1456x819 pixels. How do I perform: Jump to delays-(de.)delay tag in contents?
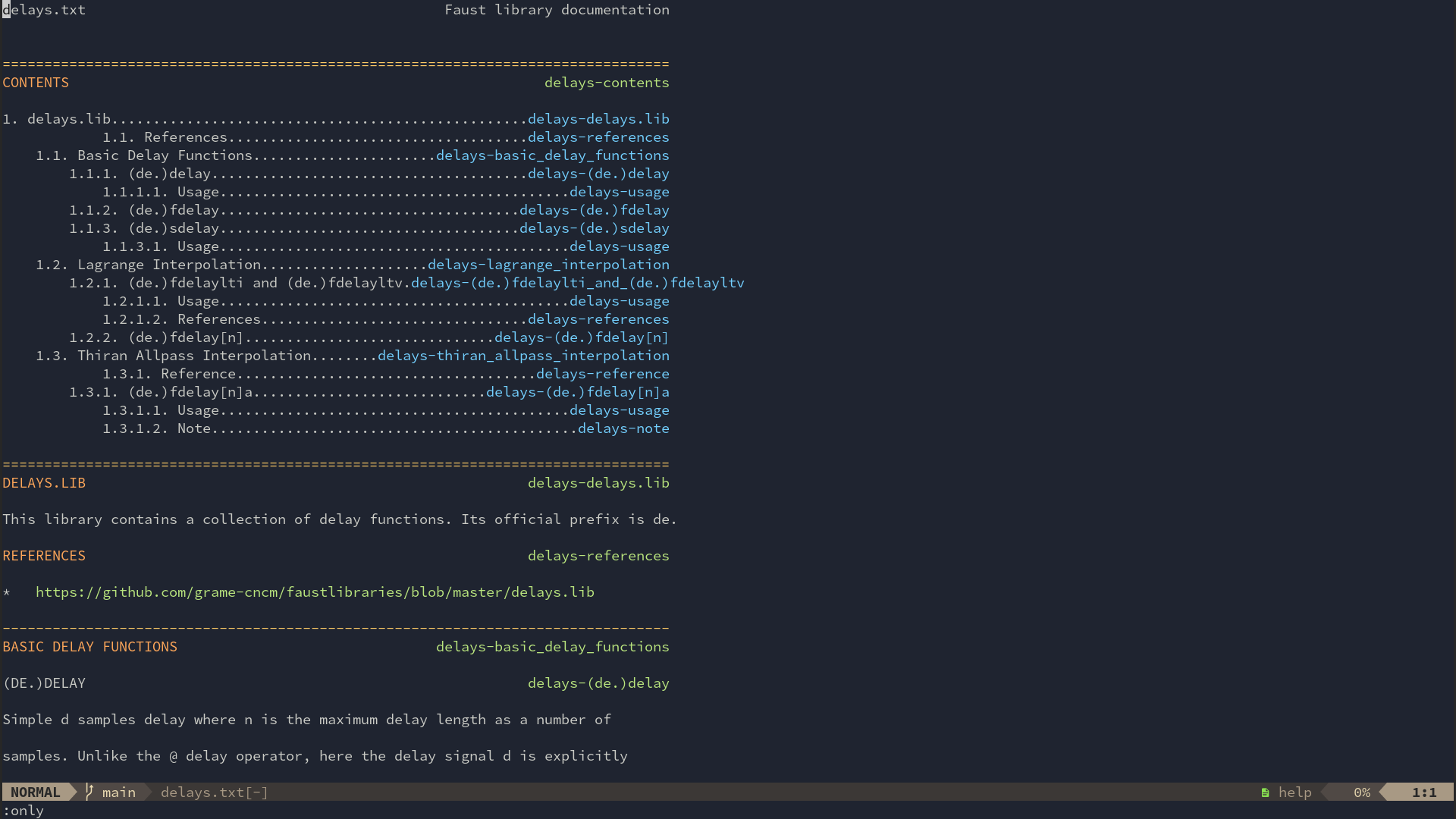pos(598,174)
